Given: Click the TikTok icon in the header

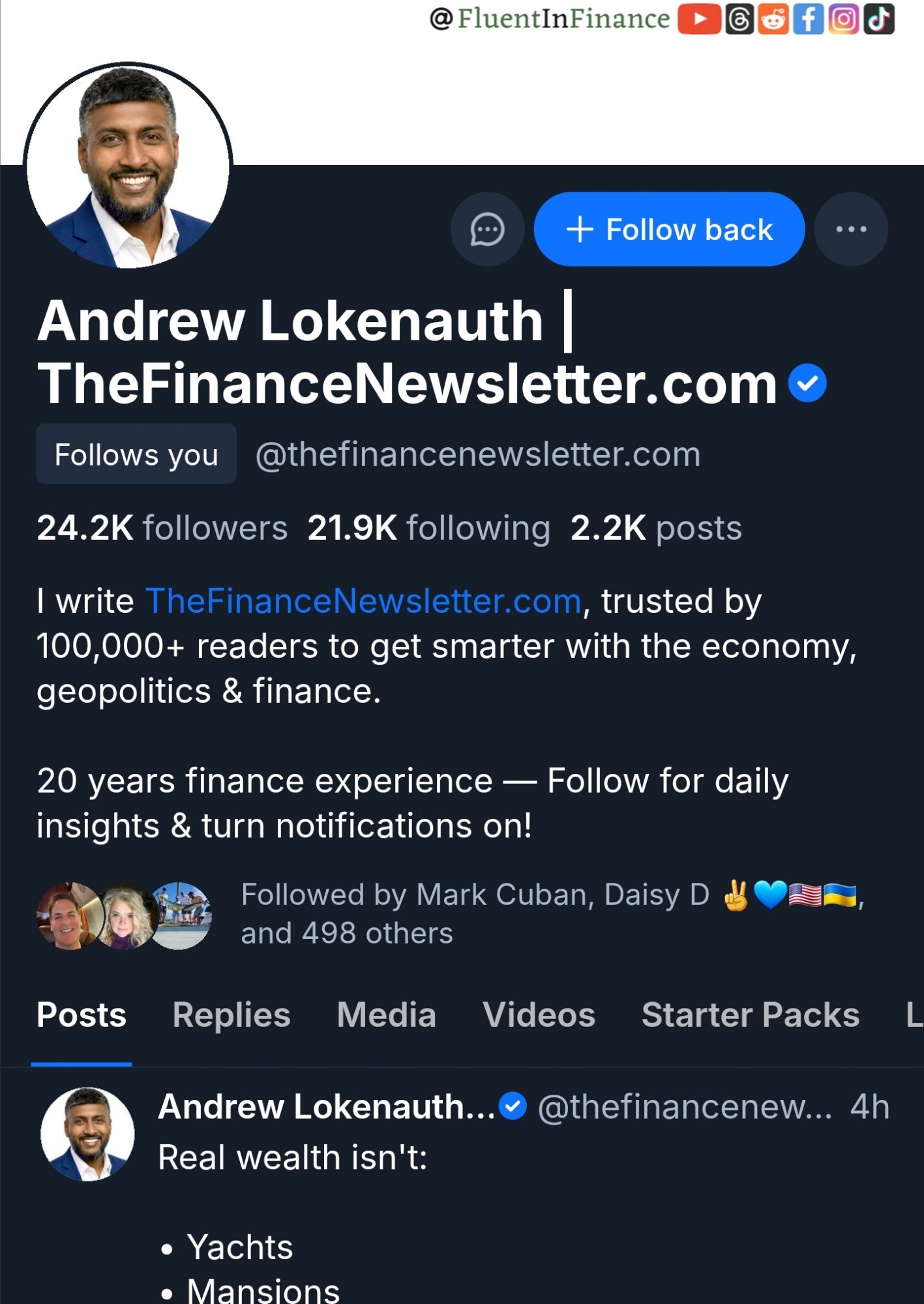Looking at the screenshot, I should click(x=879, y=19).
